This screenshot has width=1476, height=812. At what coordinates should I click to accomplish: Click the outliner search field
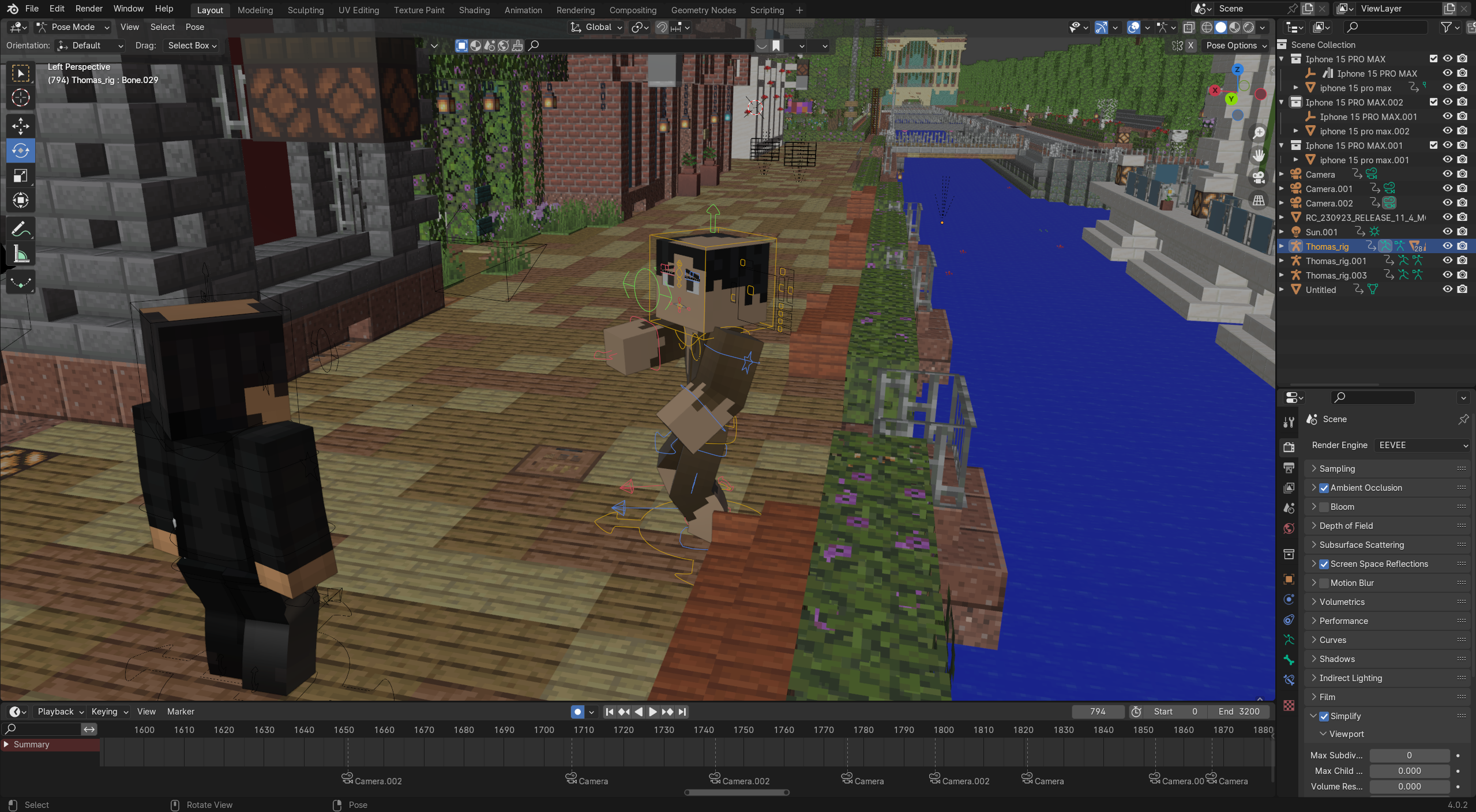(x=1385, y=27)
